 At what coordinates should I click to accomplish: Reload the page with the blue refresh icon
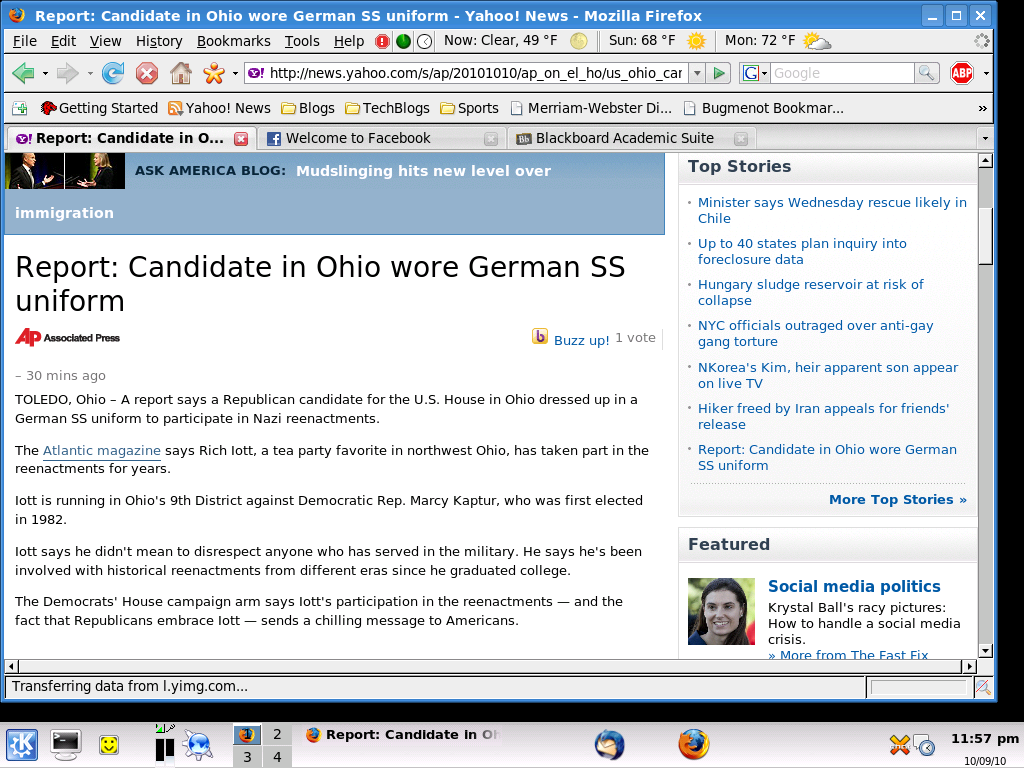tap(113, 73)
